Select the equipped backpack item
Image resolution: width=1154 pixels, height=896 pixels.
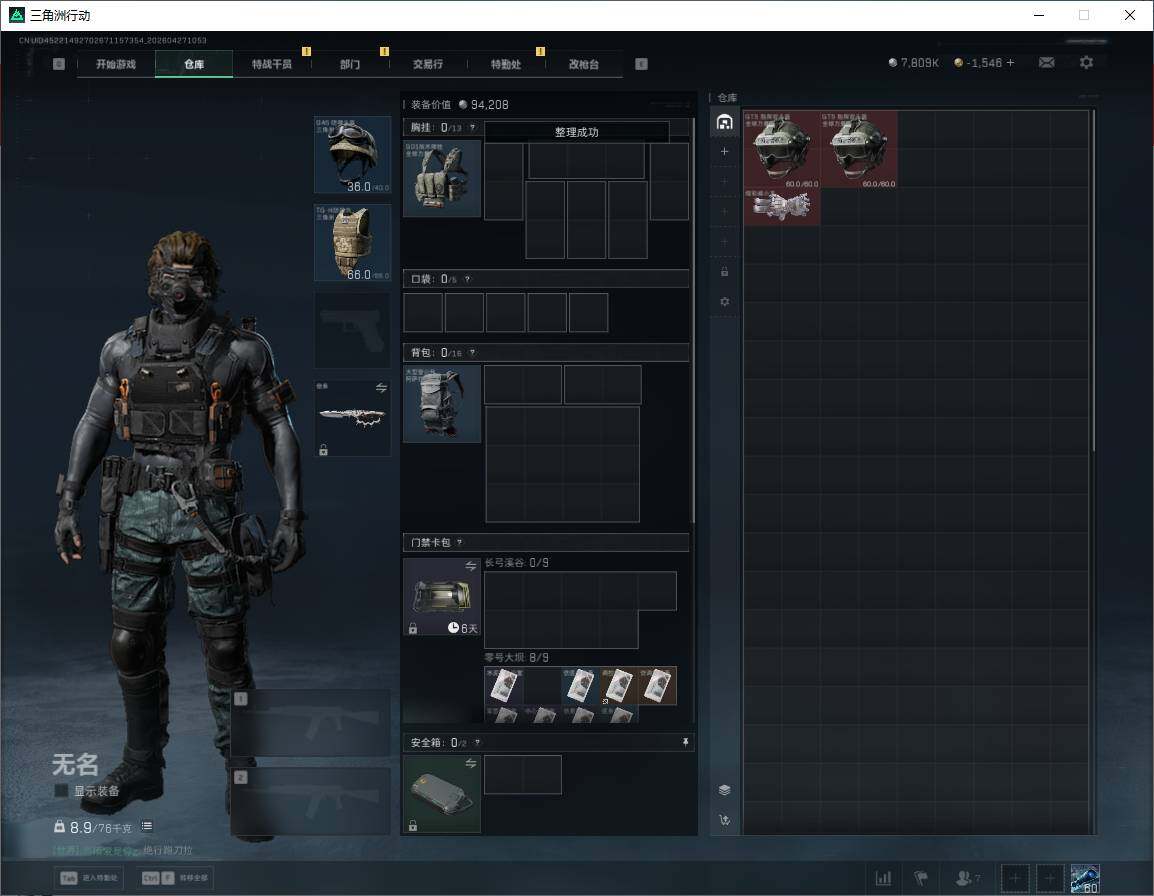[x=442, y=404]
